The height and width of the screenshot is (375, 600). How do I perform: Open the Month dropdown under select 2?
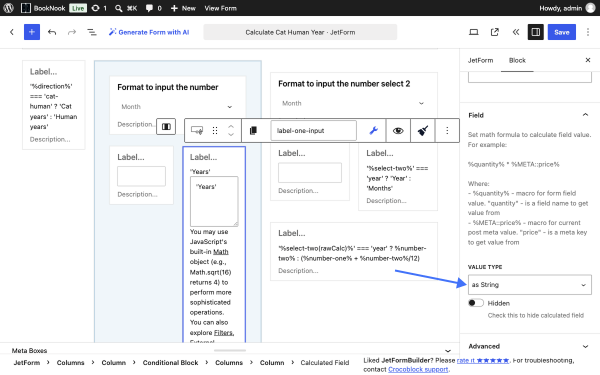[353, 103]
